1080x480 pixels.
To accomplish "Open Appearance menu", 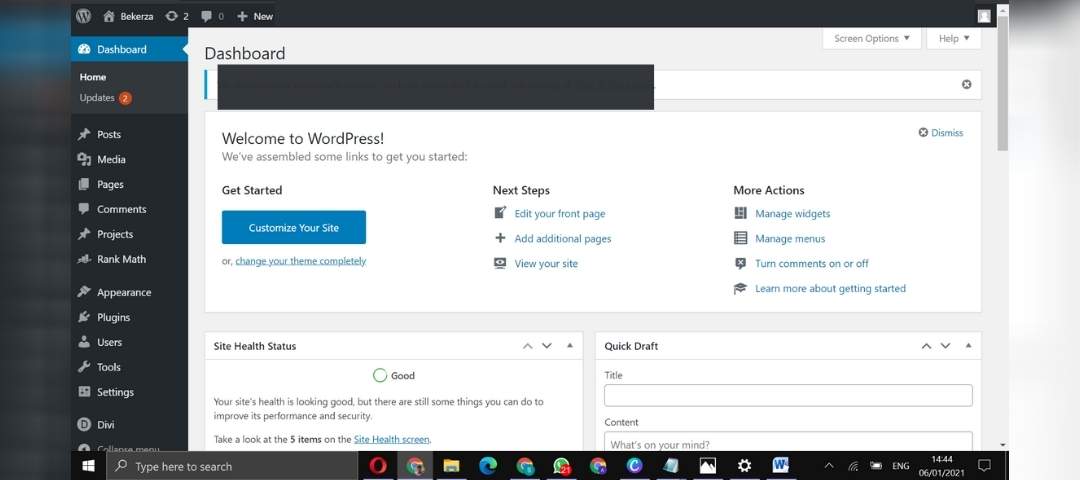I will coord(129,292).
